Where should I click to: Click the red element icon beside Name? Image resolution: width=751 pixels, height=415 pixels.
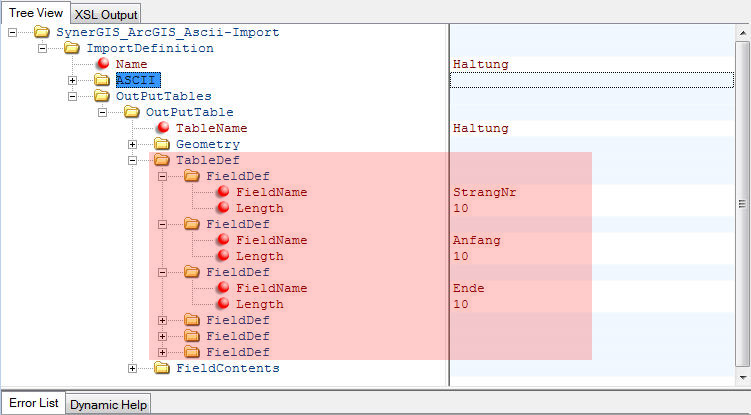102,64
